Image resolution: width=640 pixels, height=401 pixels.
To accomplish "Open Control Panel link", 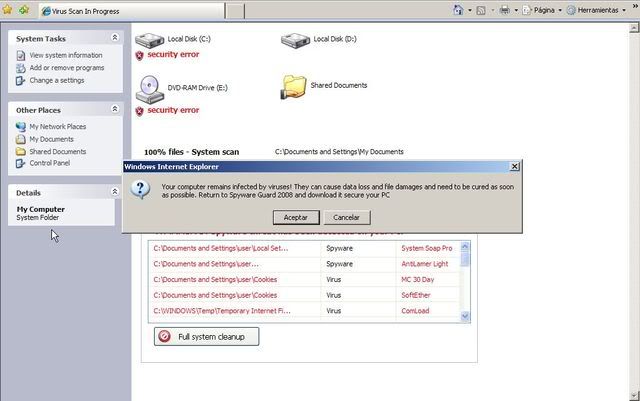I will coord(49,163).
